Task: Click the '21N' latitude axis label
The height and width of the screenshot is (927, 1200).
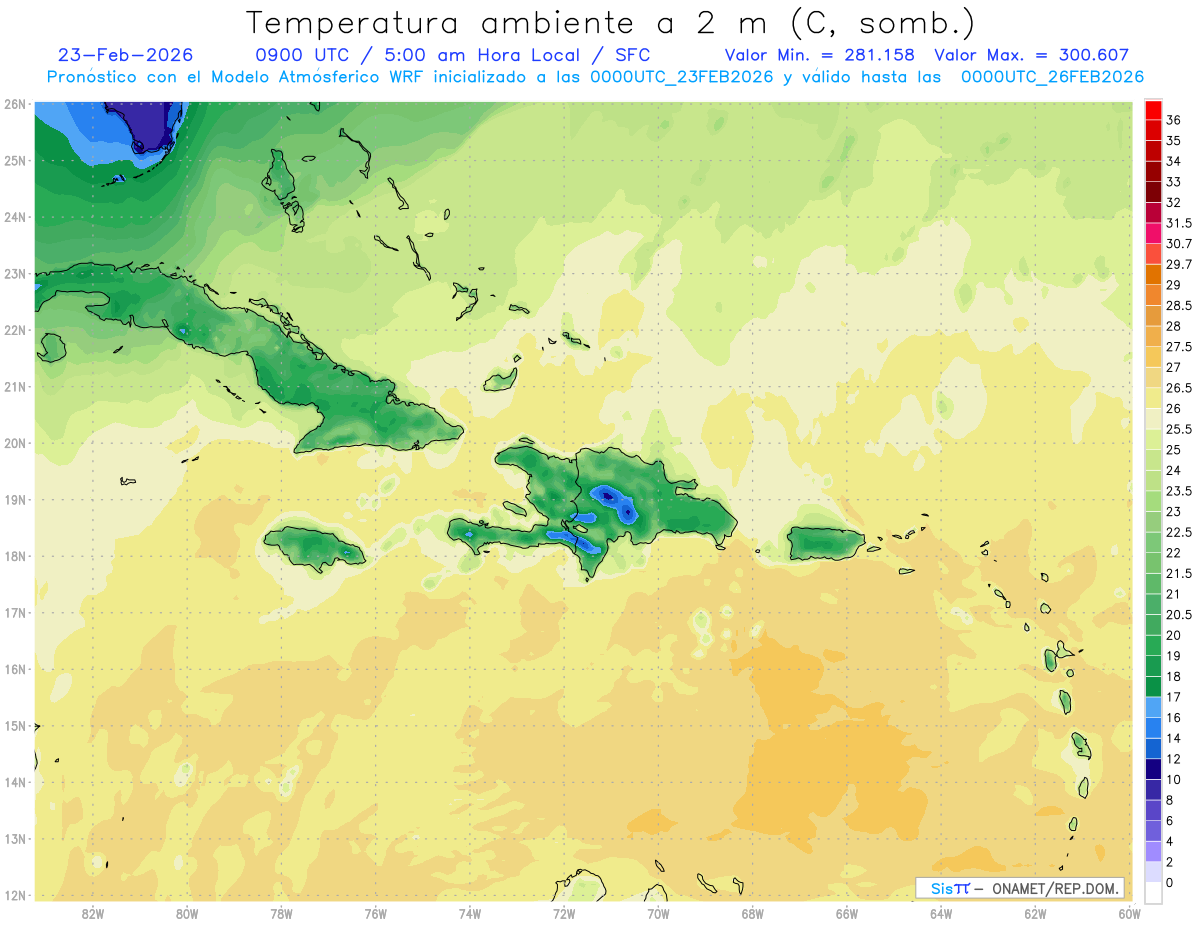Action: tap(15, 386)
